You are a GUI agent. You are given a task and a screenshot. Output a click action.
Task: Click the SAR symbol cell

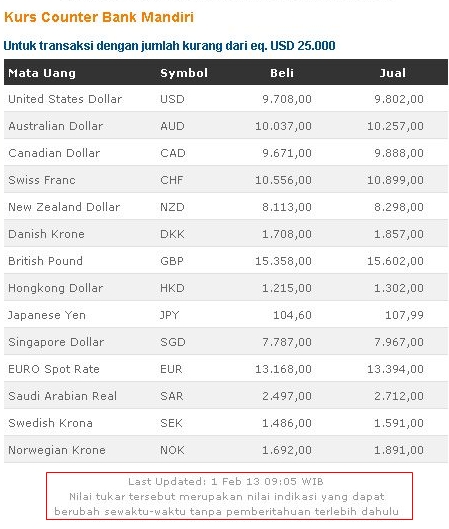coord(171,396)
